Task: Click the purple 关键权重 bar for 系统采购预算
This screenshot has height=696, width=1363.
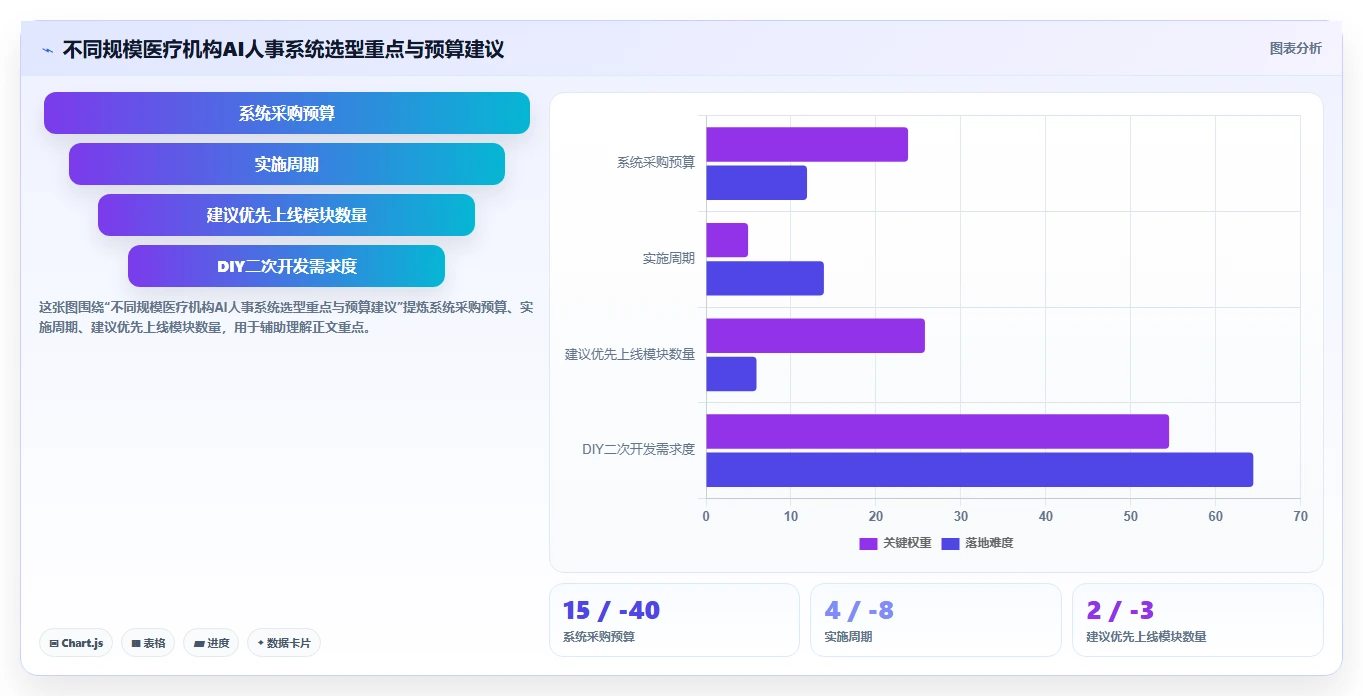Action: (x=807, y=144)
